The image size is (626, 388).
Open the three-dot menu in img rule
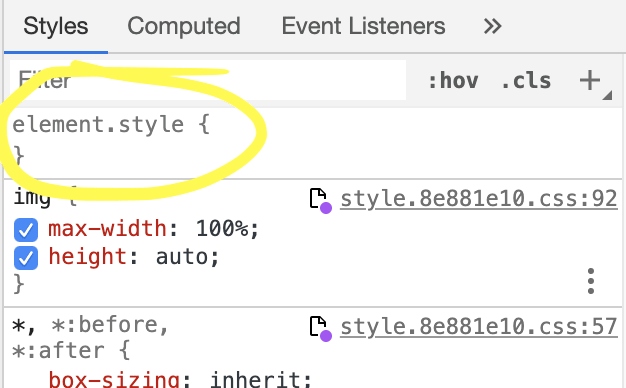click(591, 281)
